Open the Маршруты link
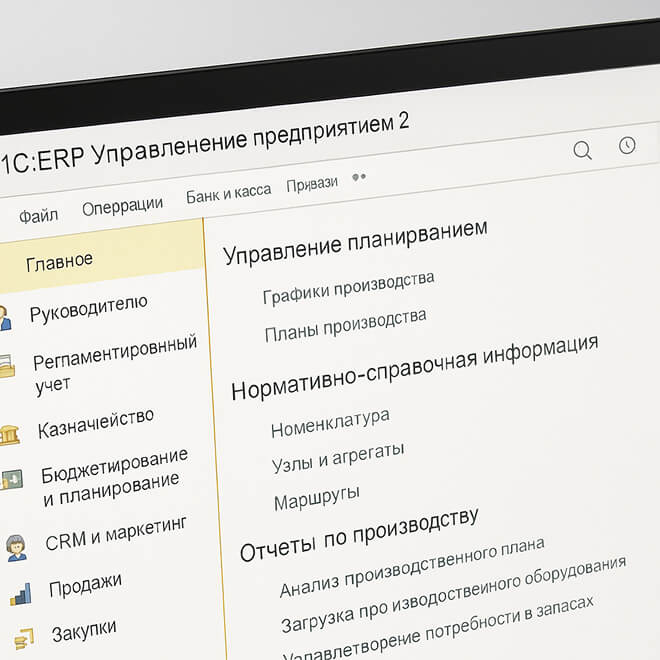 coord(317,498)
